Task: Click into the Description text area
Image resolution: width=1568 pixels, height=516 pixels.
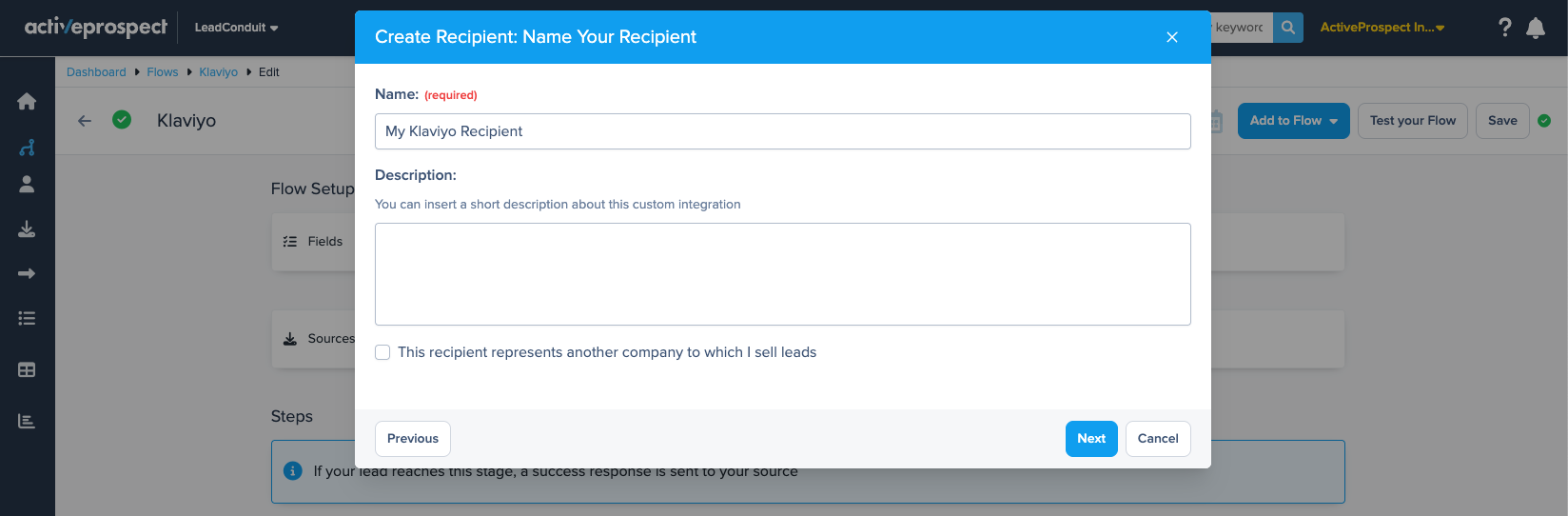Action: click(782, 274)
